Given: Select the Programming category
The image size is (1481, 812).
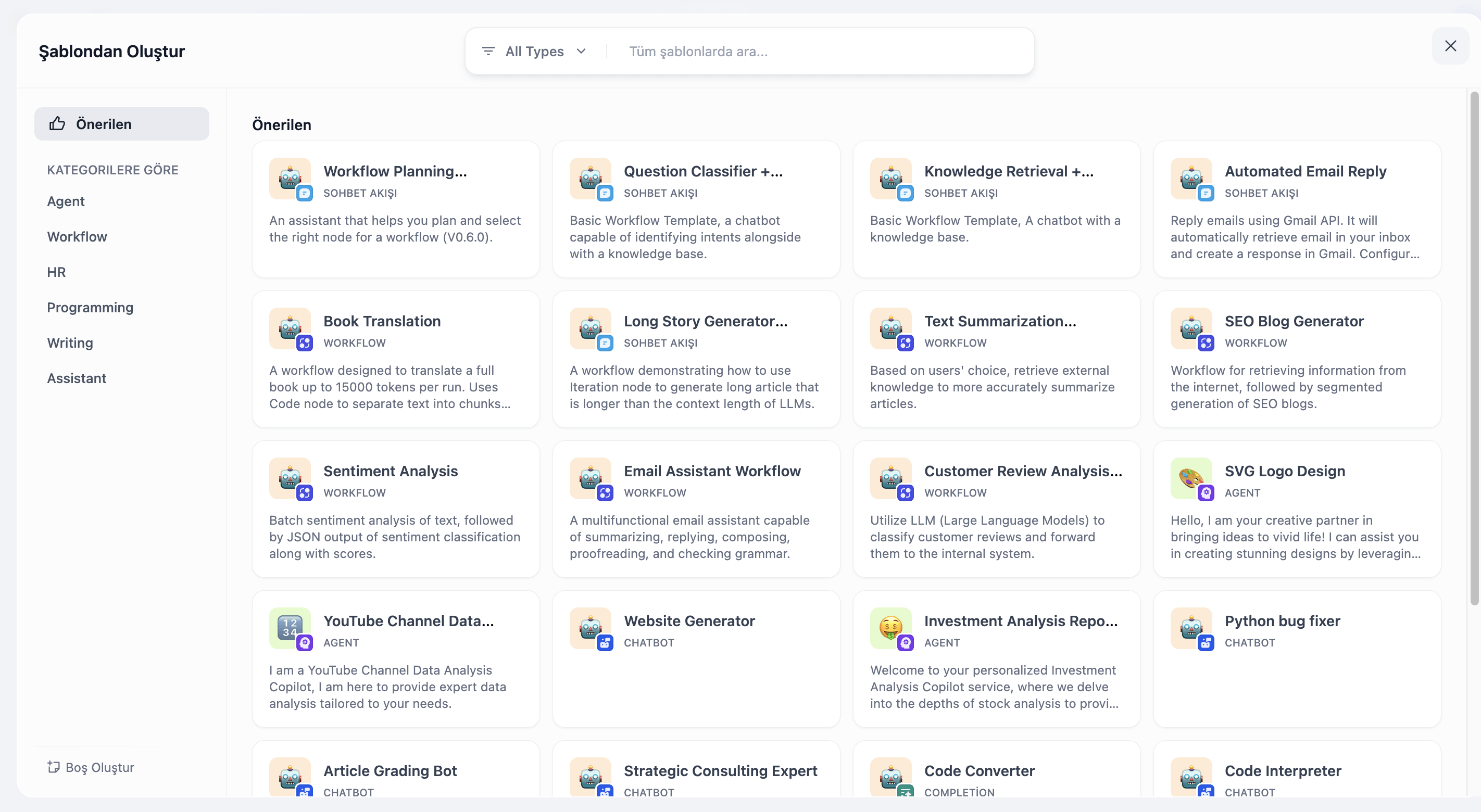Looking at the screenshot, I should tap(90, 308).
